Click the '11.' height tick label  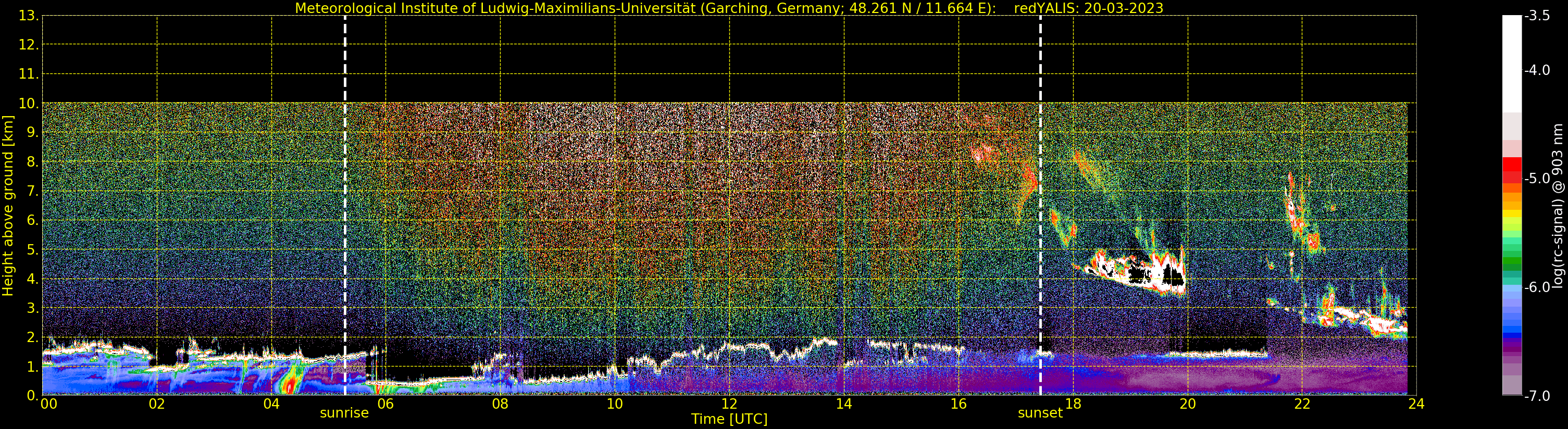[29, 74]
